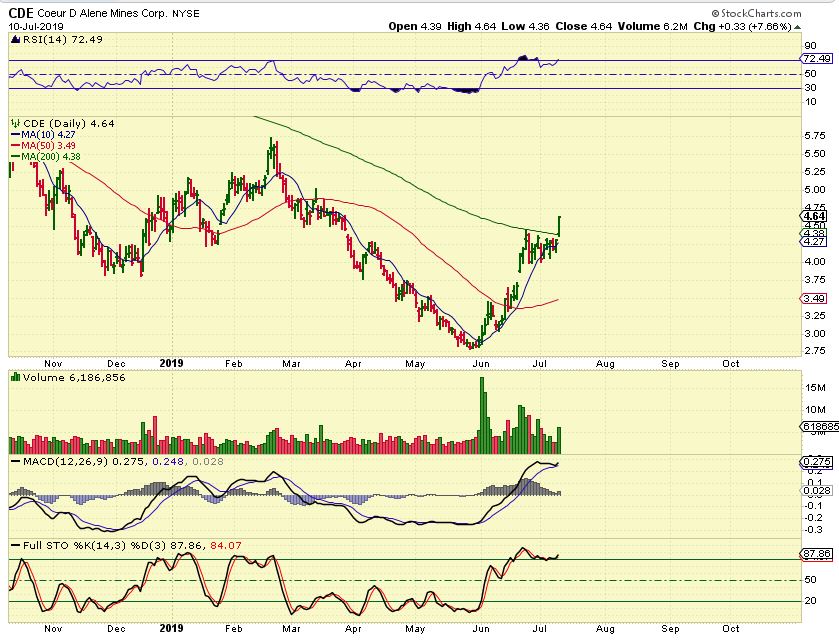
Task: Click the 10M label on volume axis
Action: 815,410
